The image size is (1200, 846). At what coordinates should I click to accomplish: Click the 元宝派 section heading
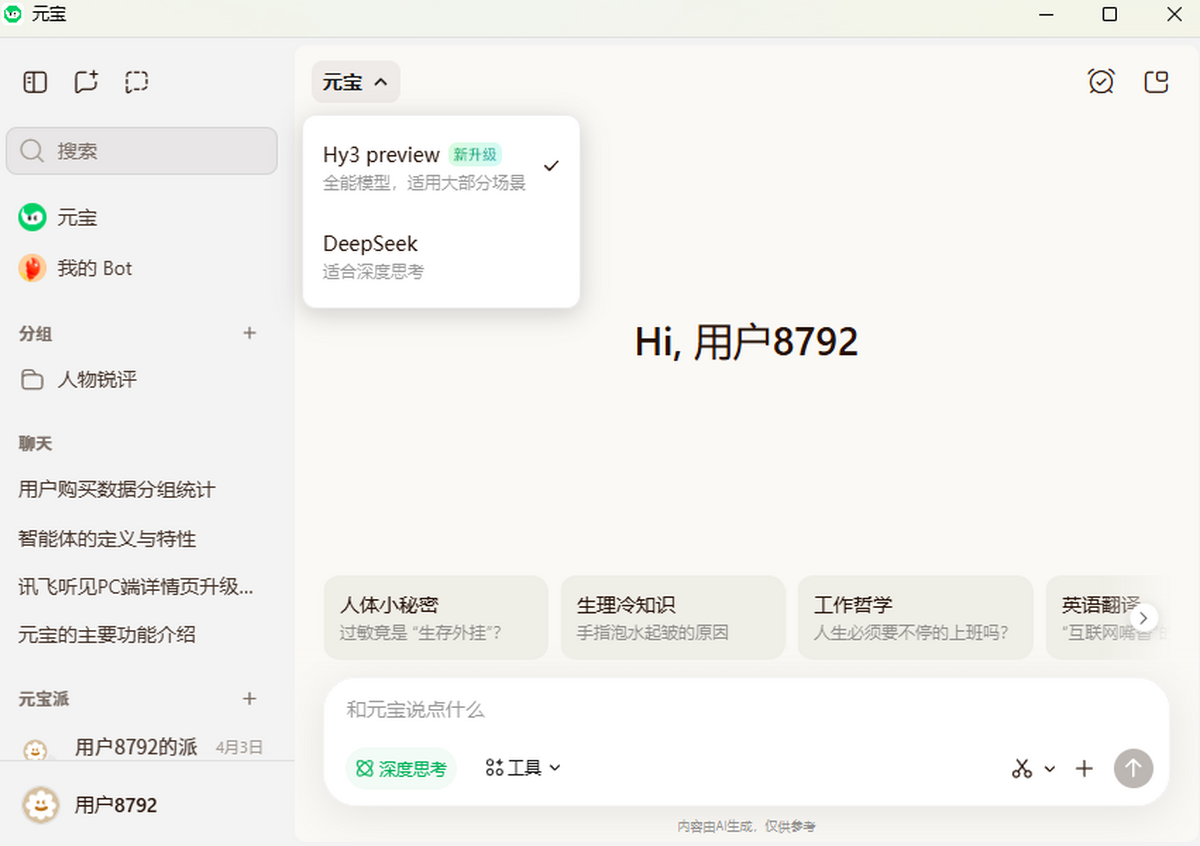click(x=44, y=699)
